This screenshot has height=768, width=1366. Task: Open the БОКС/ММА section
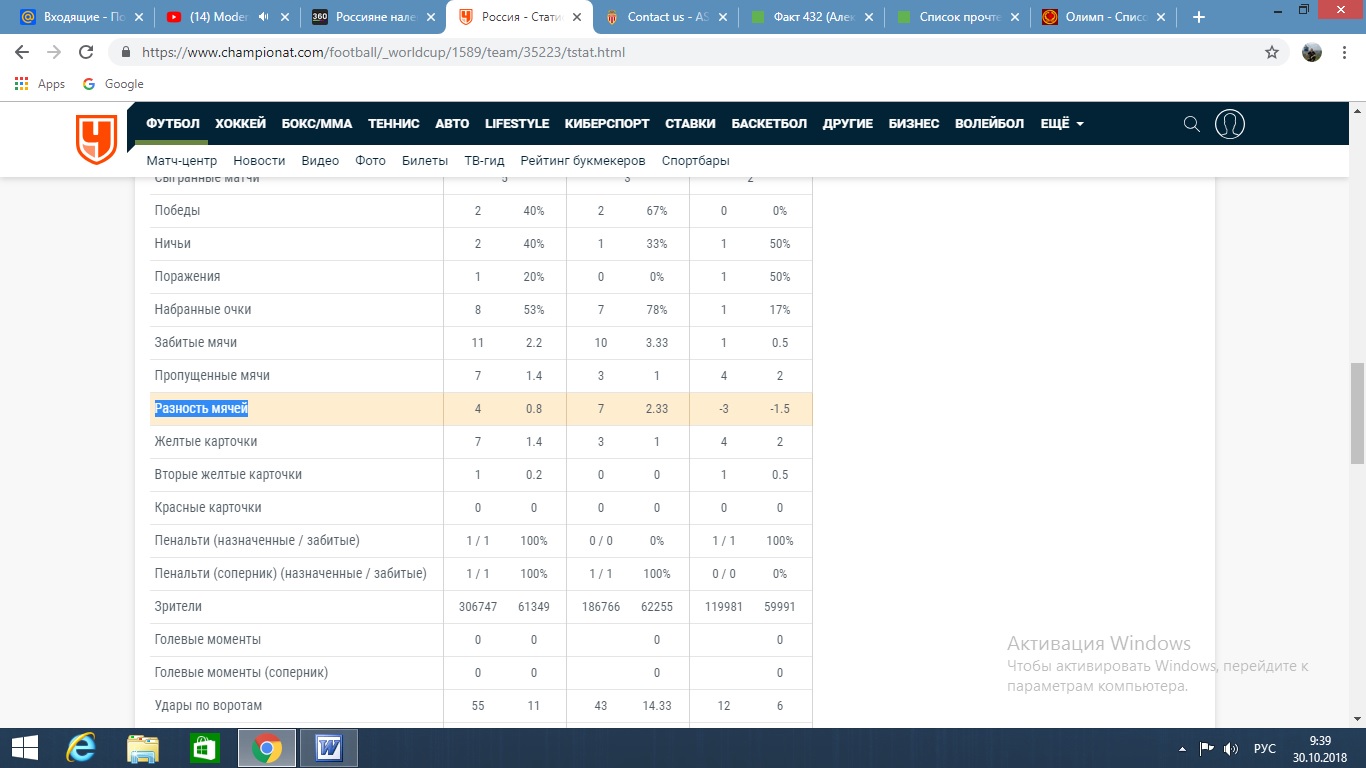tap(317, 124)
